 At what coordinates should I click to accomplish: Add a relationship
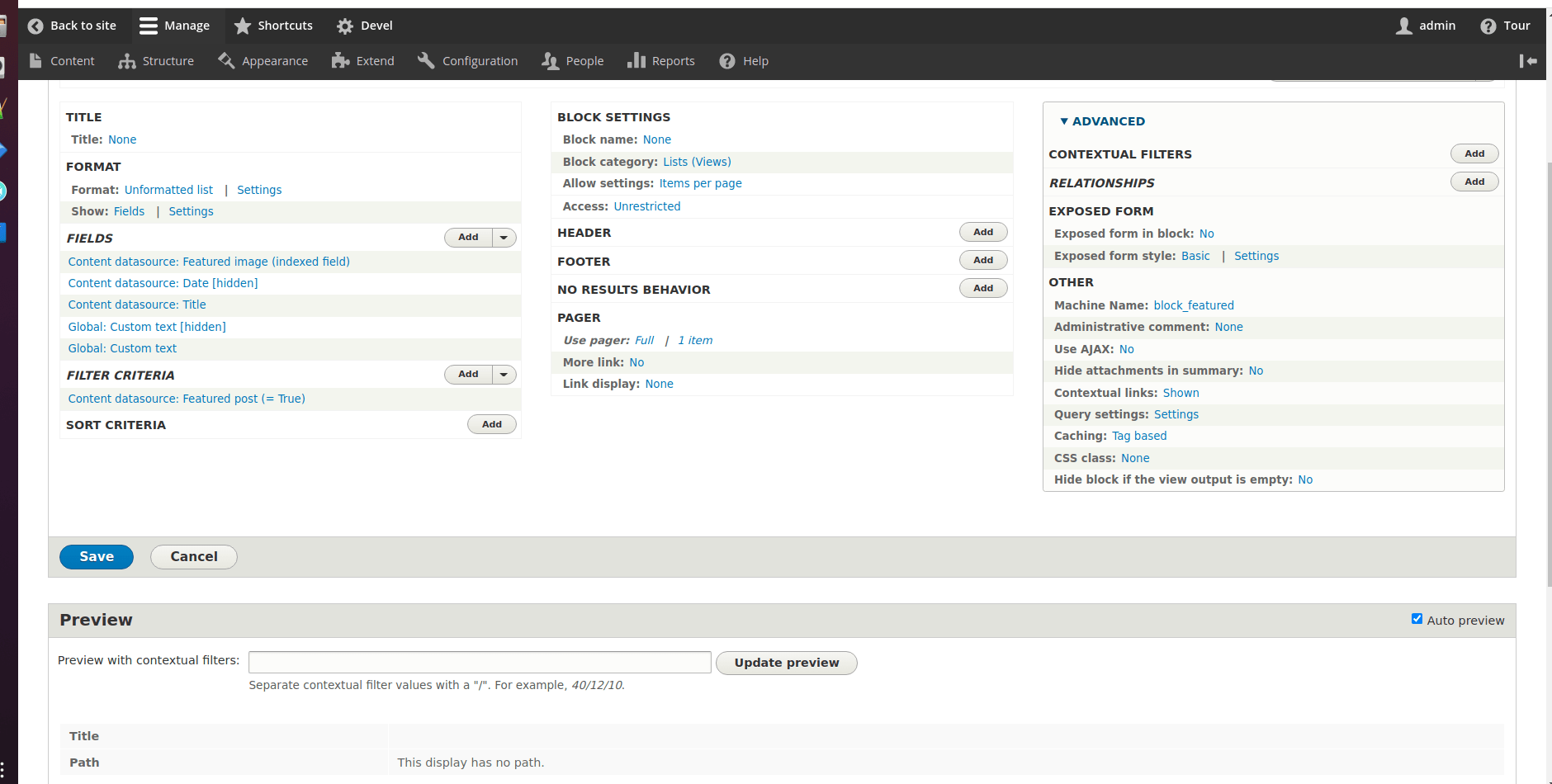tap(1474, 182)
